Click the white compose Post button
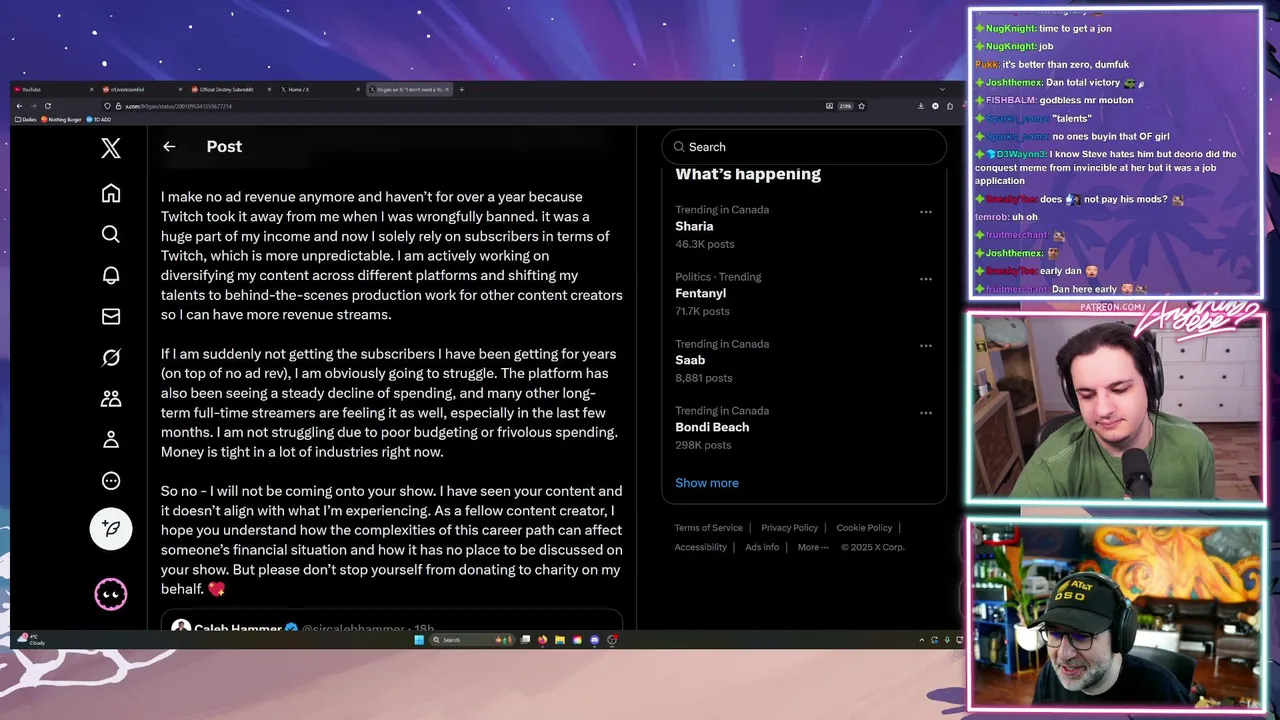Screen dimensions: 1280x720 [111, 529]
